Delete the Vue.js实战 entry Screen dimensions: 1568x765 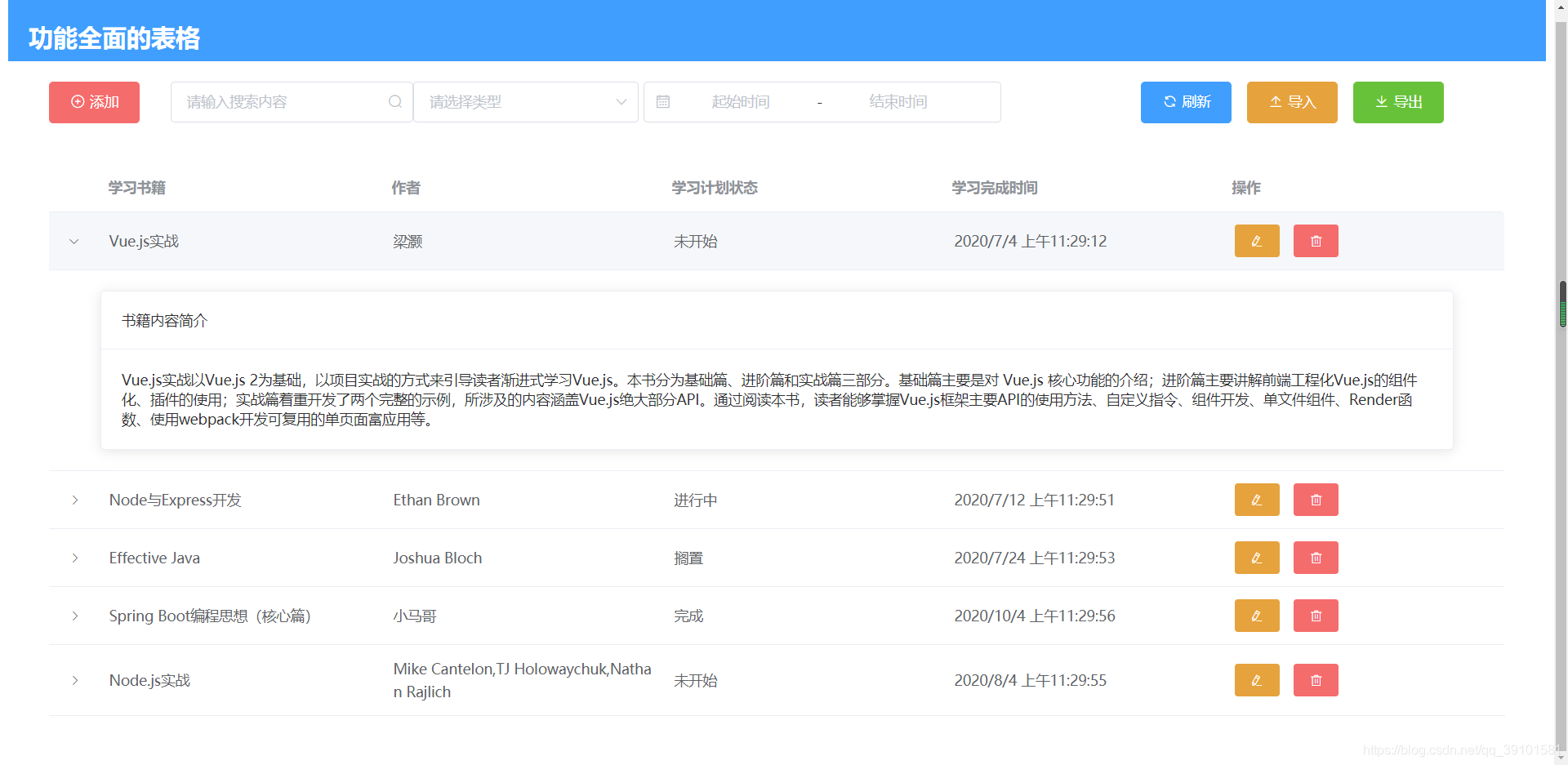point(1316,241)
